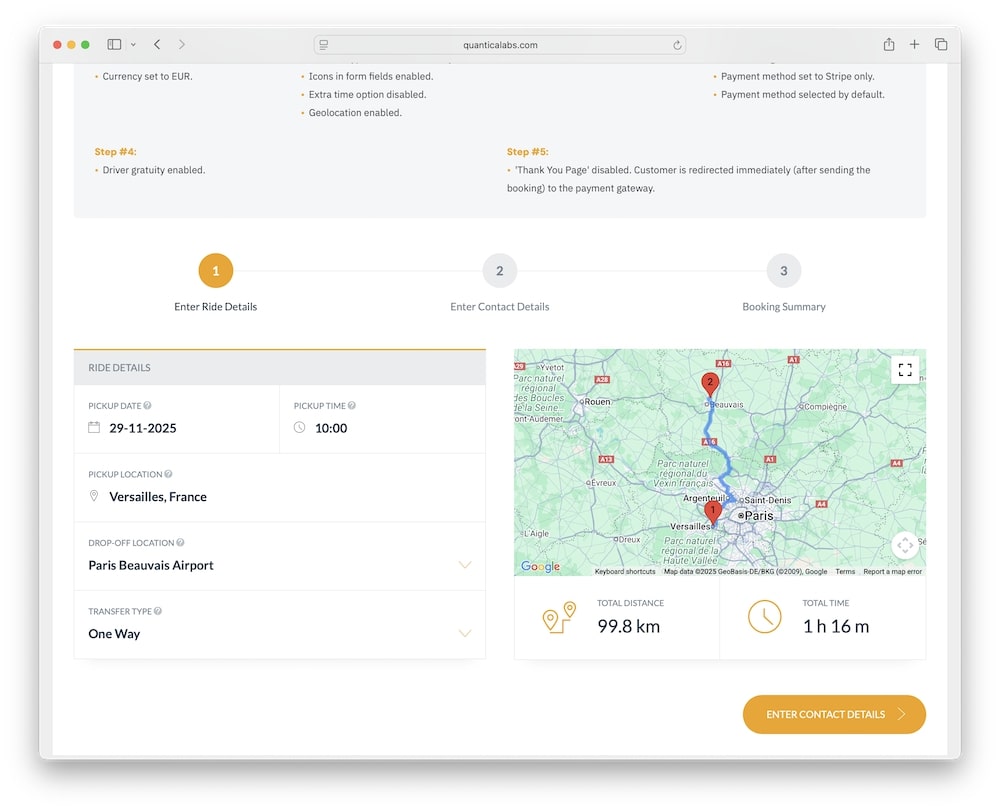The height and width of the screenshot is (811, 1000).
Task: Reload the quanticalabs.com page
Action: (677, 45)
